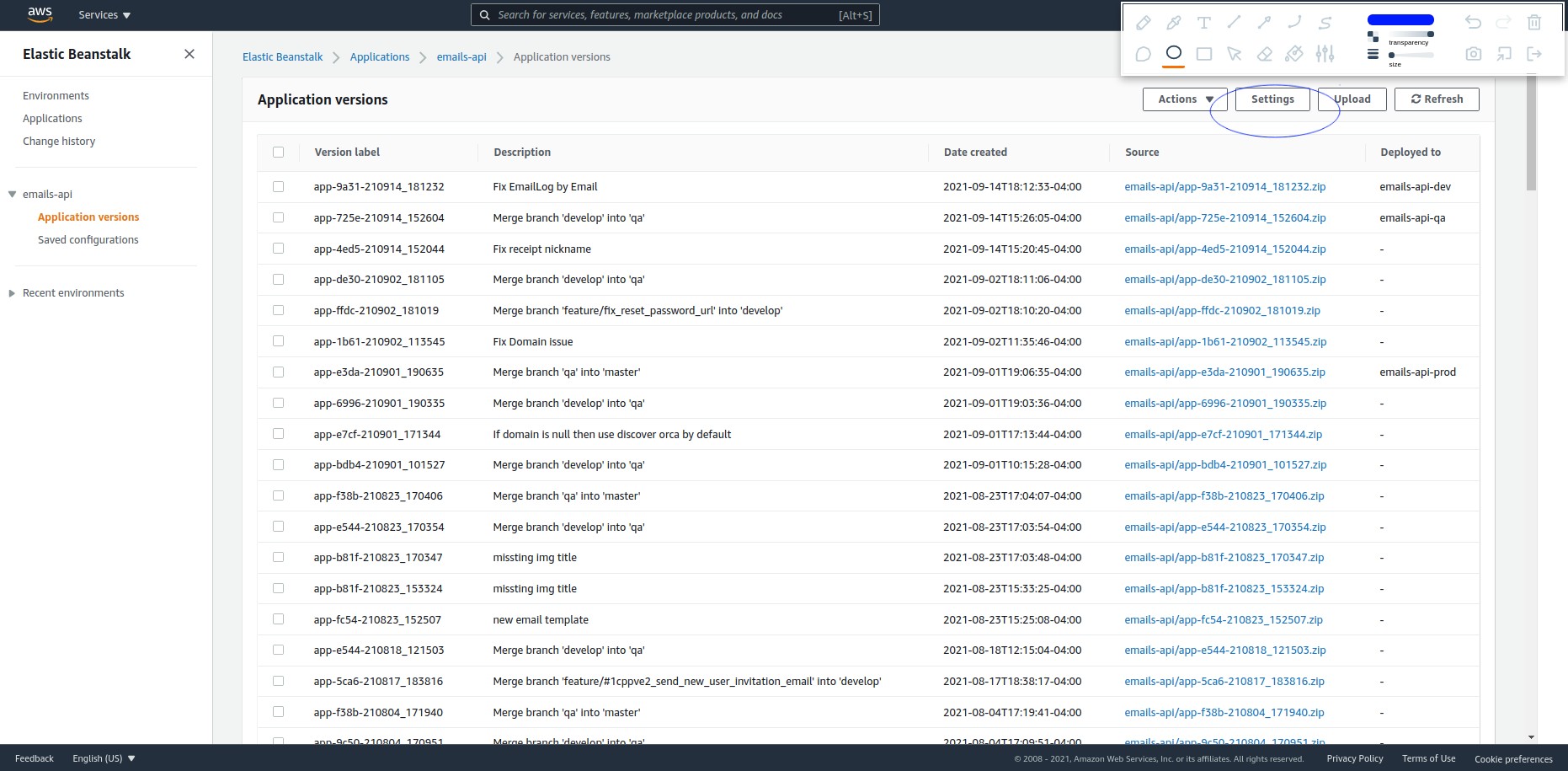
Task: Click the Settings button
Action: [1272, 99]
